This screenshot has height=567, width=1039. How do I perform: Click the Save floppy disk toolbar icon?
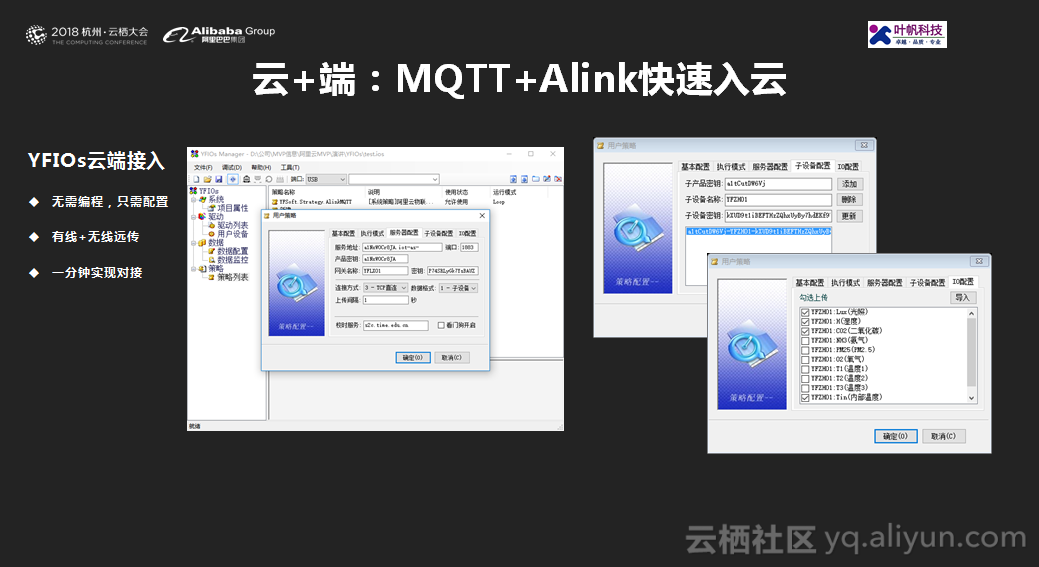(x=219, y=179)
